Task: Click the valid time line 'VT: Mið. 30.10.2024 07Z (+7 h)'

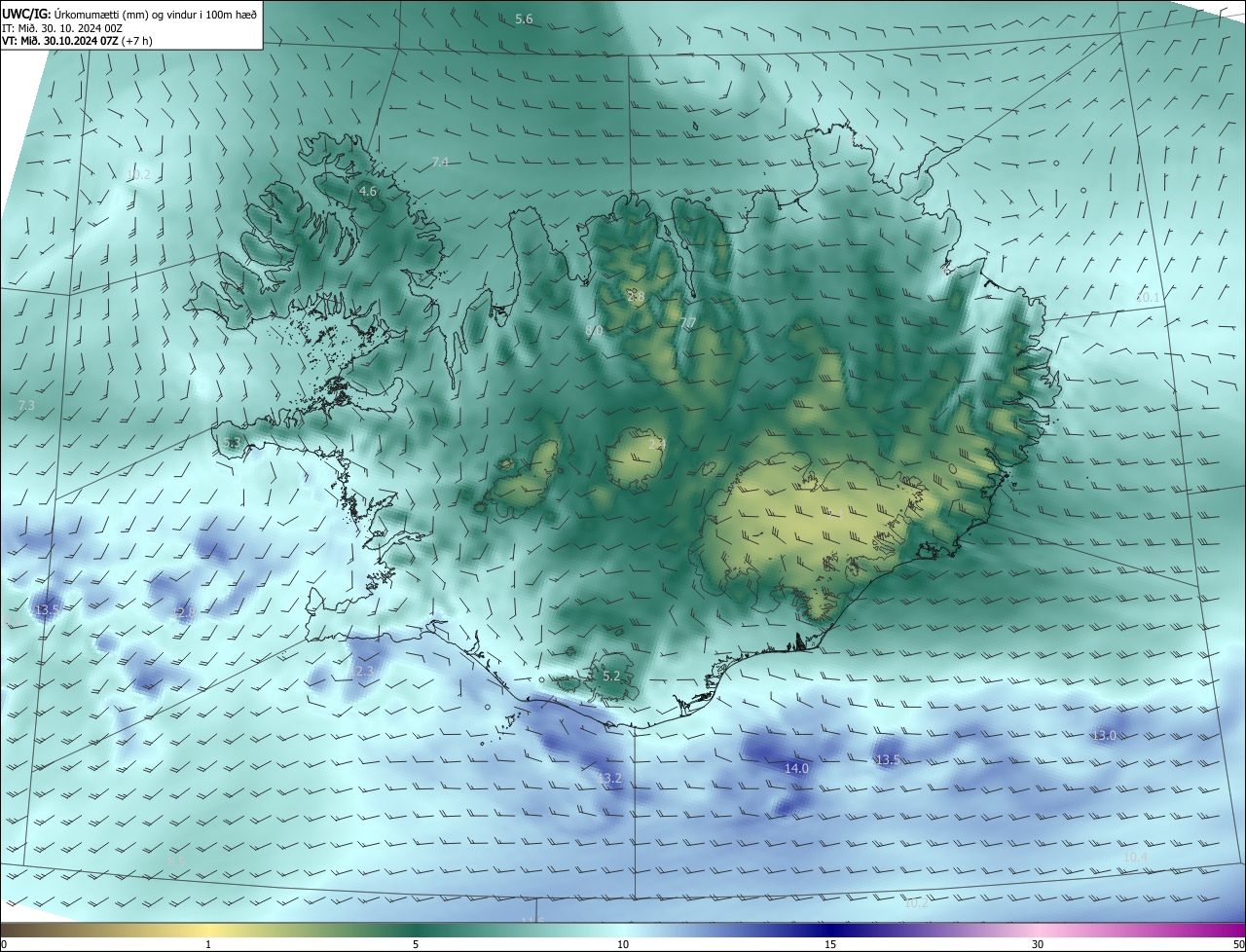Action: (x=77, y=41)
